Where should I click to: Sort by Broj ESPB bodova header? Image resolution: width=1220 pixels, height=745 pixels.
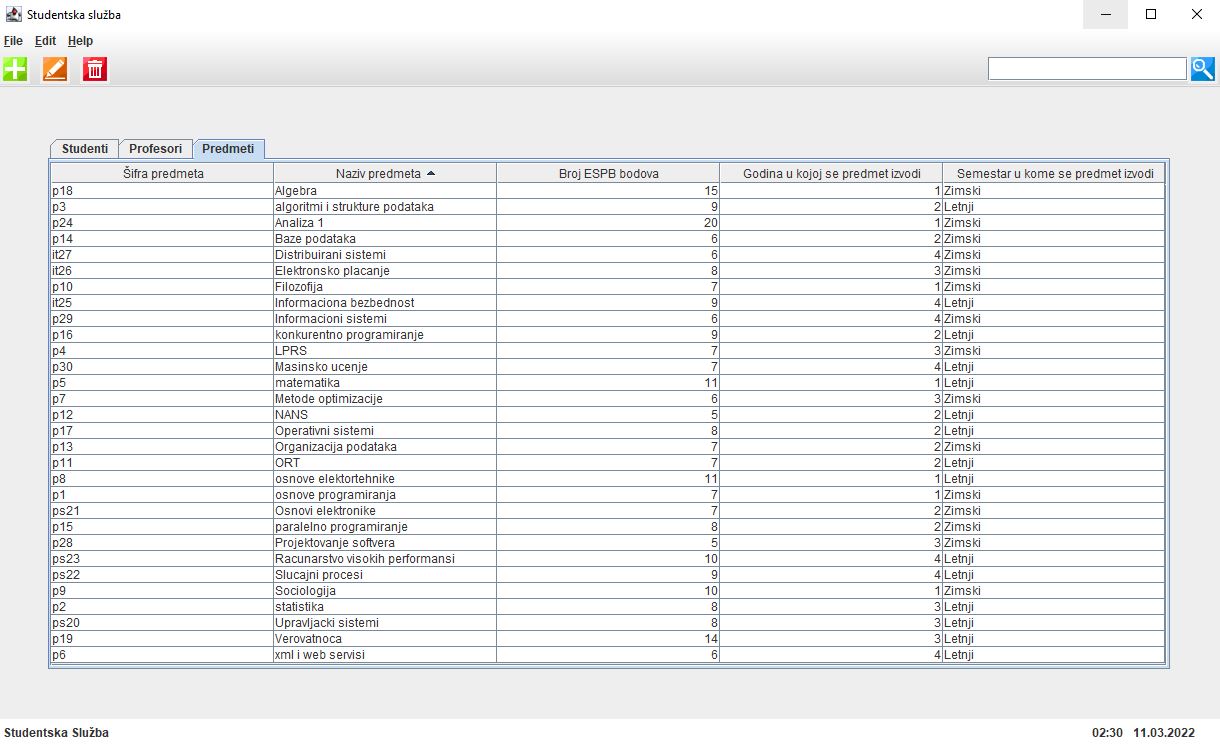pyautogui.click(x=608, y=173)
